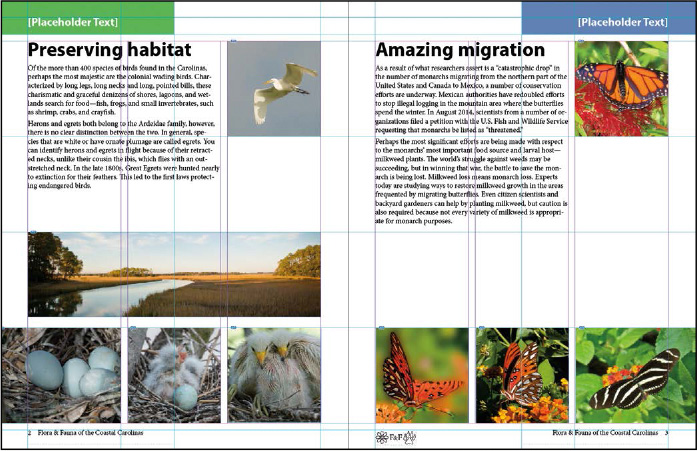
Task: Click the paragraph starting 'As a result of what researchers'
Action: click(472, 99)
